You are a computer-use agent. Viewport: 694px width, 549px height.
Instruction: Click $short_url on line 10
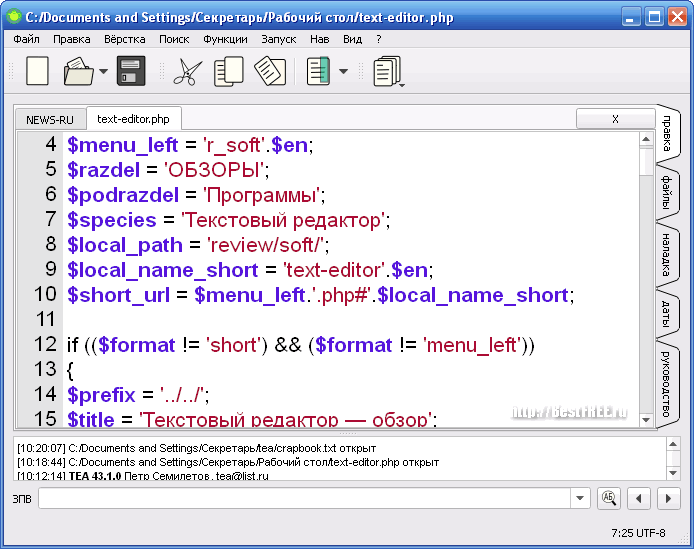pos(118,295)
